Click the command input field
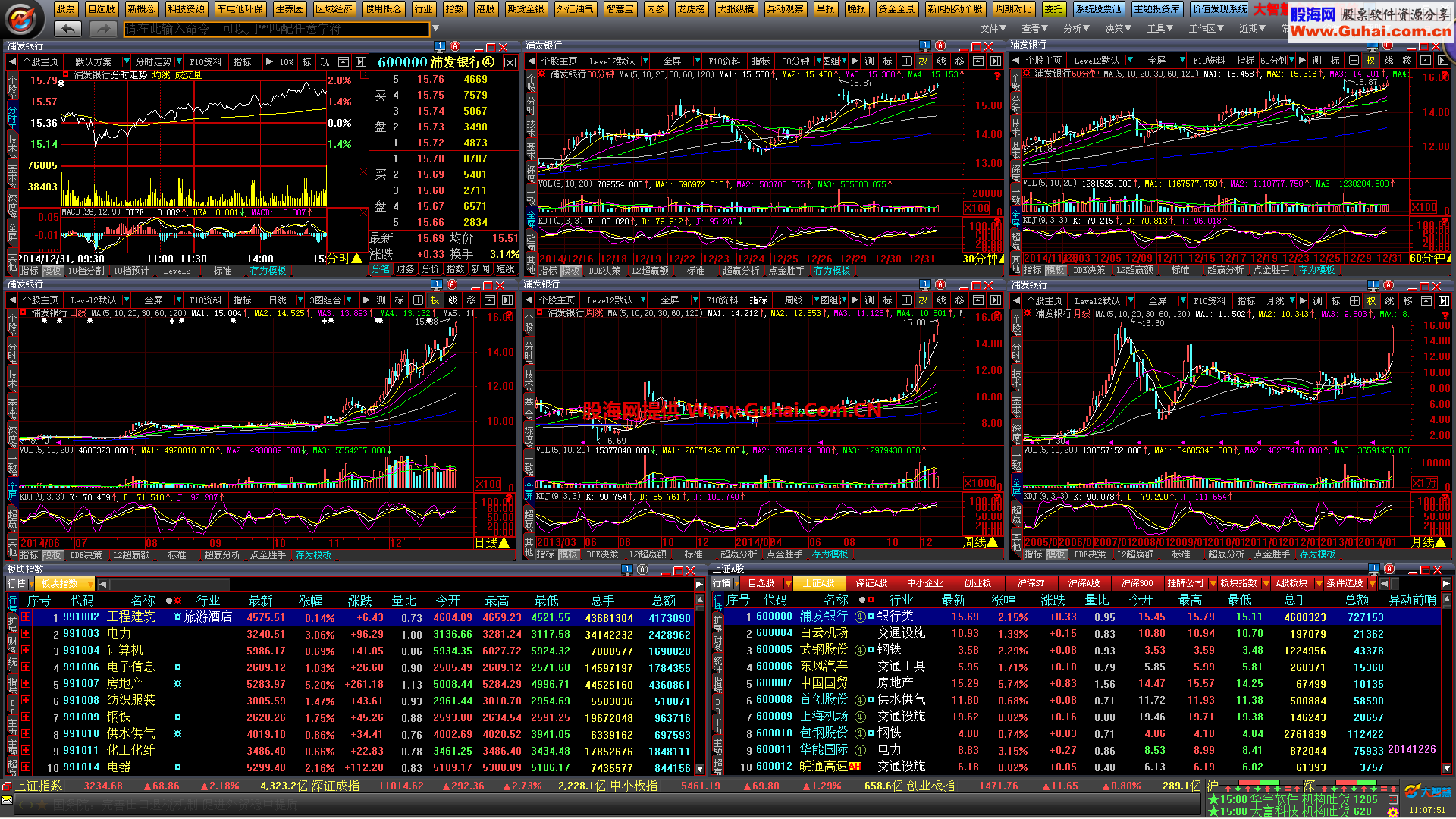 pos(276,29)
